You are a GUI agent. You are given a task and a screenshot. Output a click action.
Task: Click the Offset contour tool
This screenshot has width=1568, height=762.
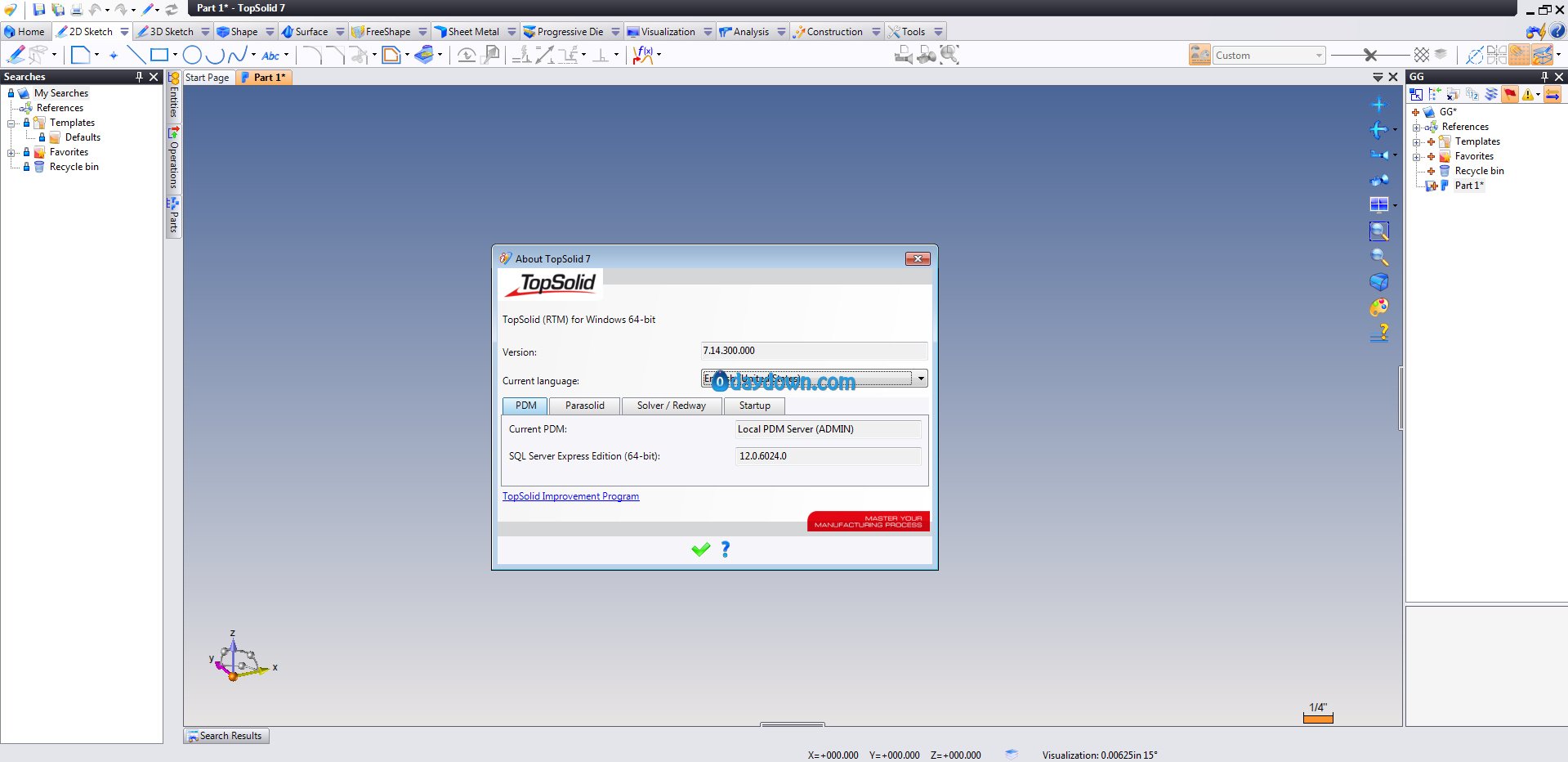pyautogui.click(x=391, y=55)
